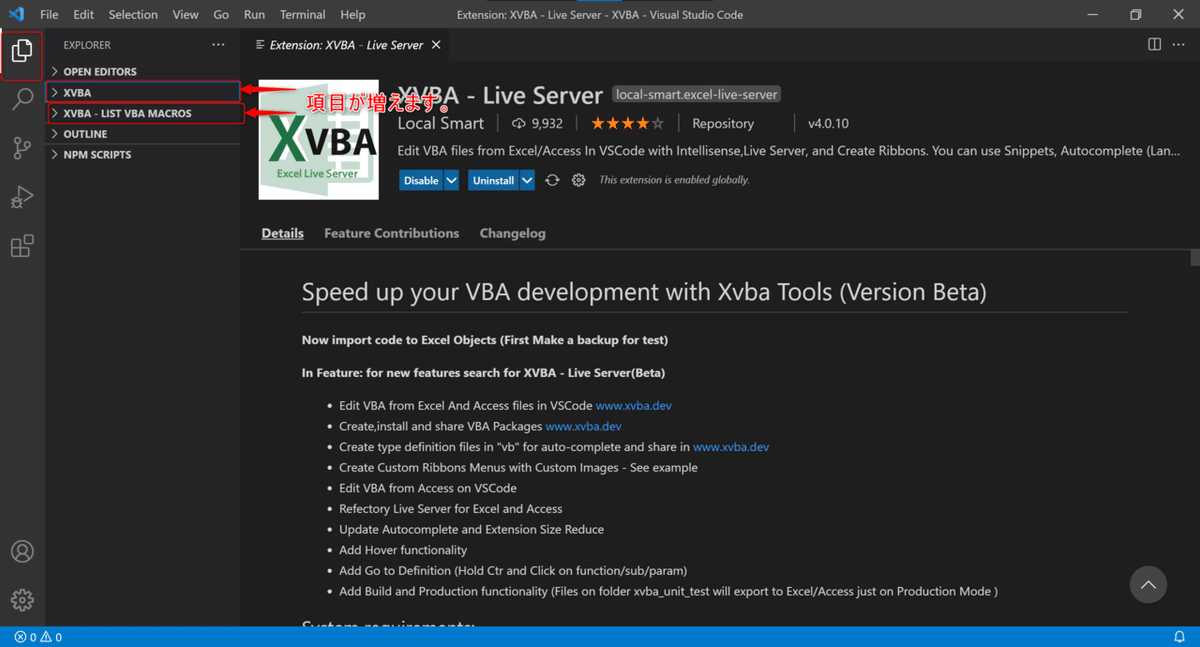Click the scroll-to-top round arrow button
The height and width of the screenshot is (647, 1200).
[x=1148, y=585]
